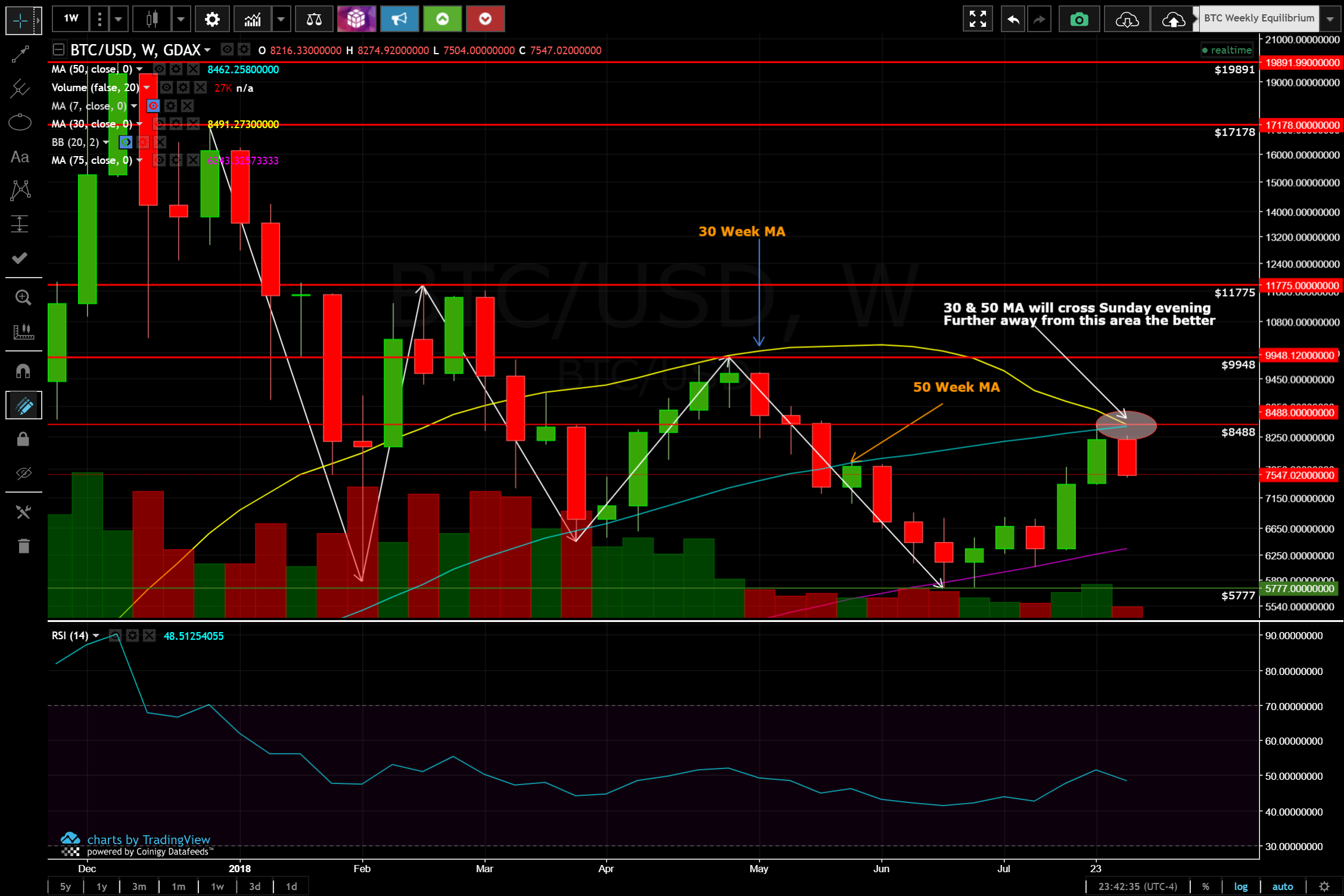
Task: Click the blue megaphone alert button
Action: 399,19
